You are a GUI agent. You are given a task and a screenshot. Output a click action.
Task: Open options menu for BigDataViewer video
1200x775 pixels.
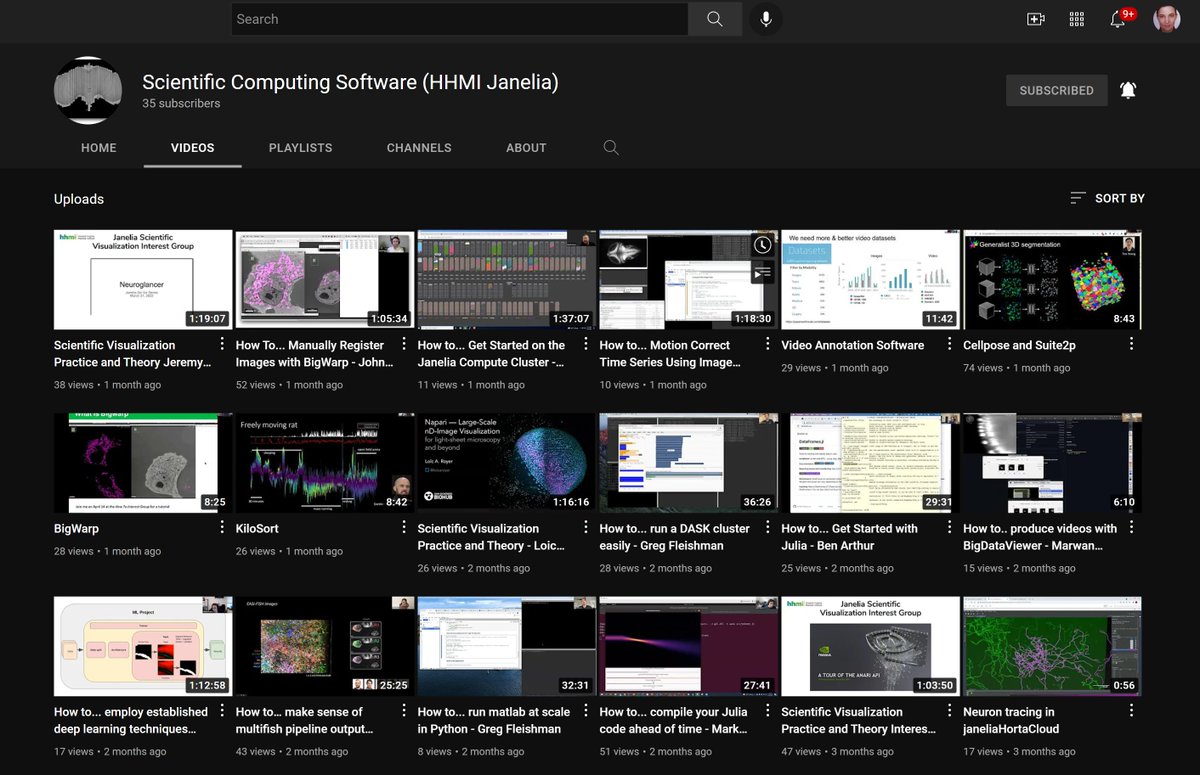coord(1132,528)
